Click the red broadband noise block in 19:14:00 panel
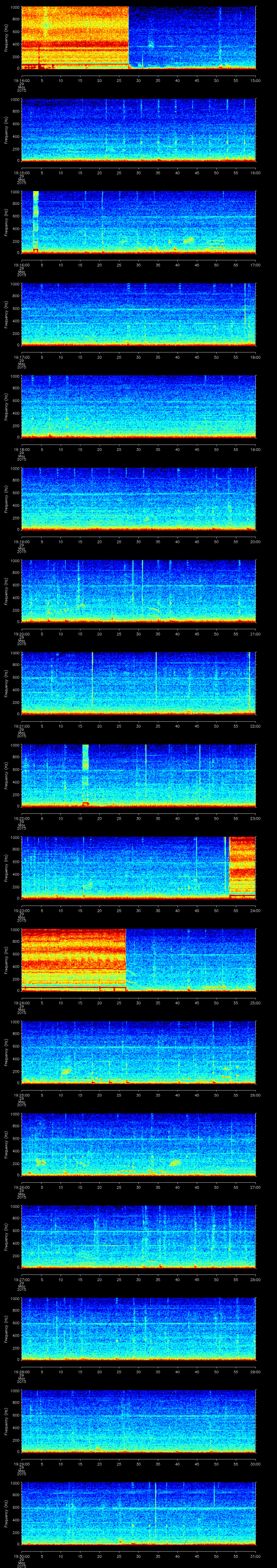The width and height of the screenshot is (277, 1568). coord(75,38)
